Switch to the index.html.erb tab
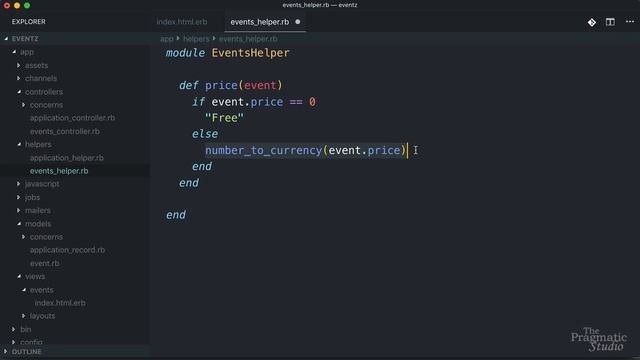640x360 pixels. coord(182,22)
